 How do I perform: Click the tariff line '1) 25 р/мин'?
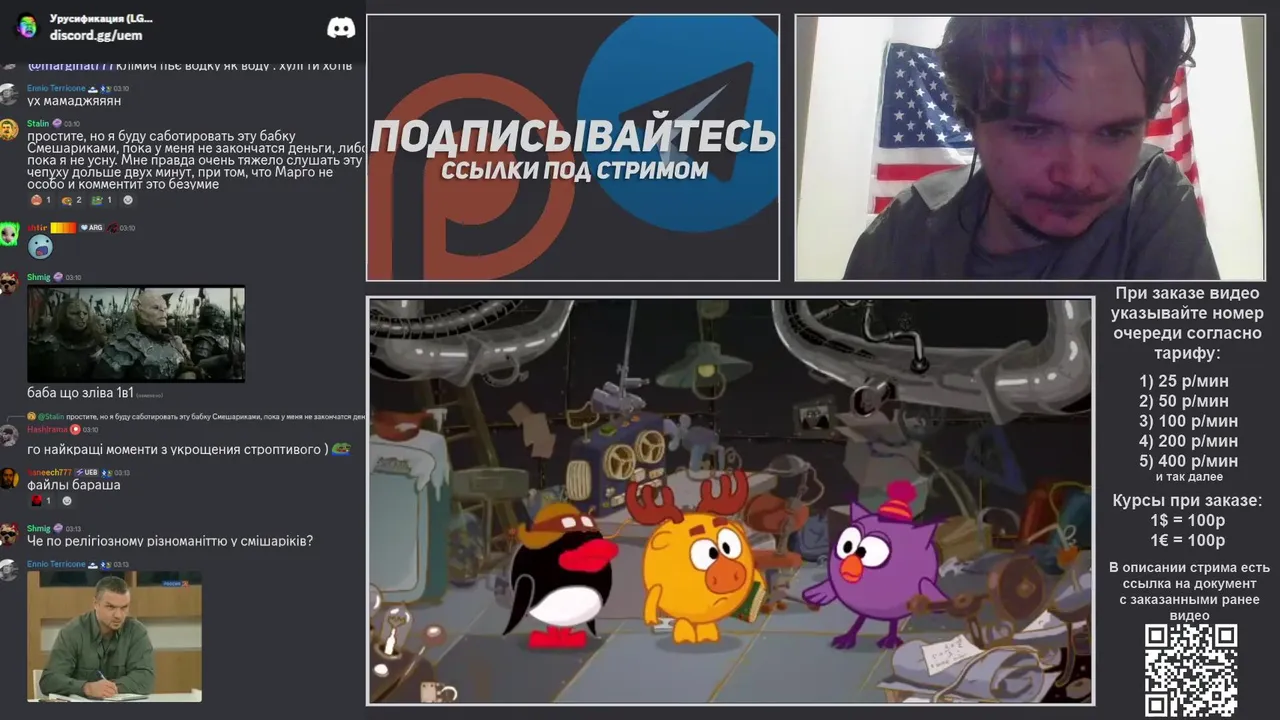click(1184, 381)
